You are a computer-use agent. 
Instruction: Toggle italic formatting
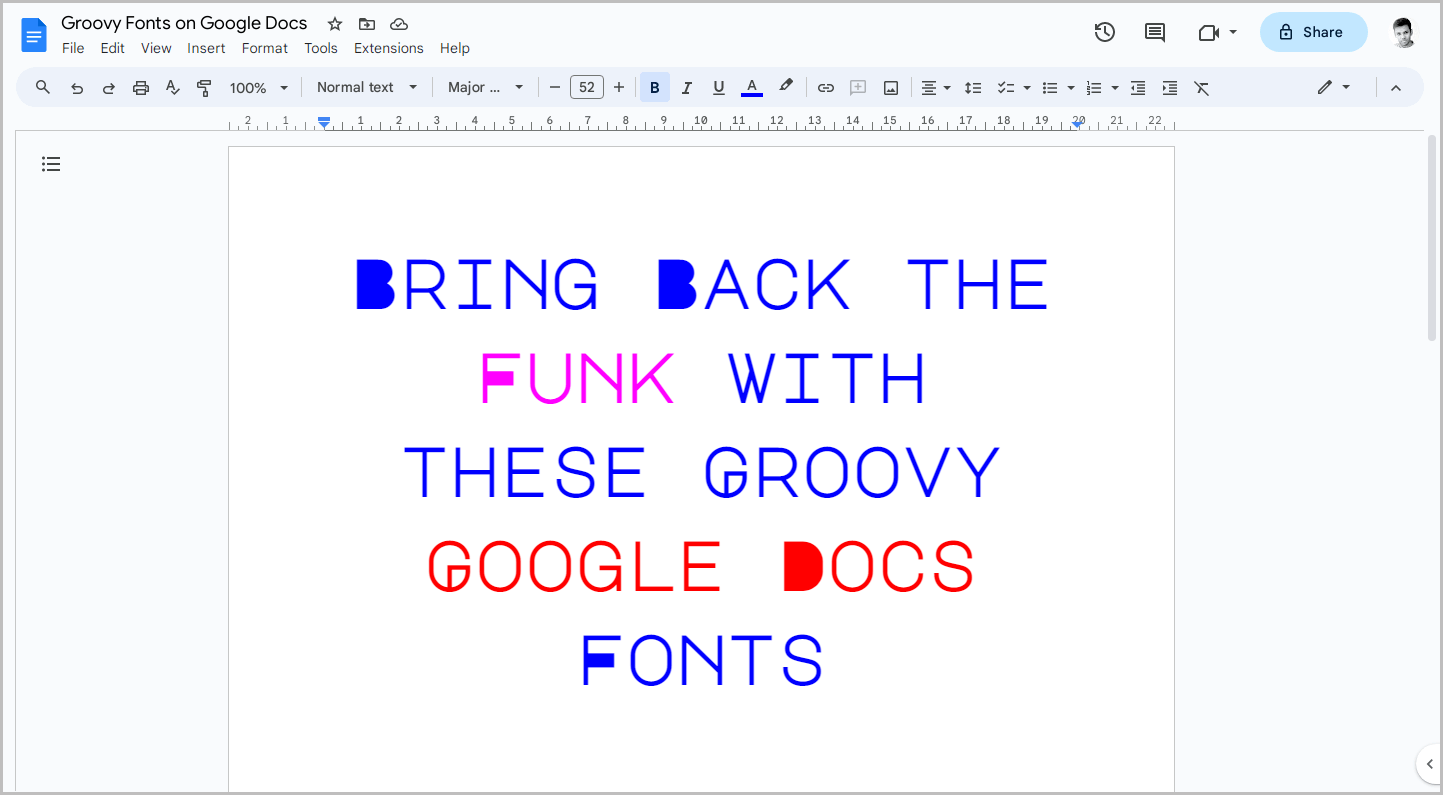point(687,87)
